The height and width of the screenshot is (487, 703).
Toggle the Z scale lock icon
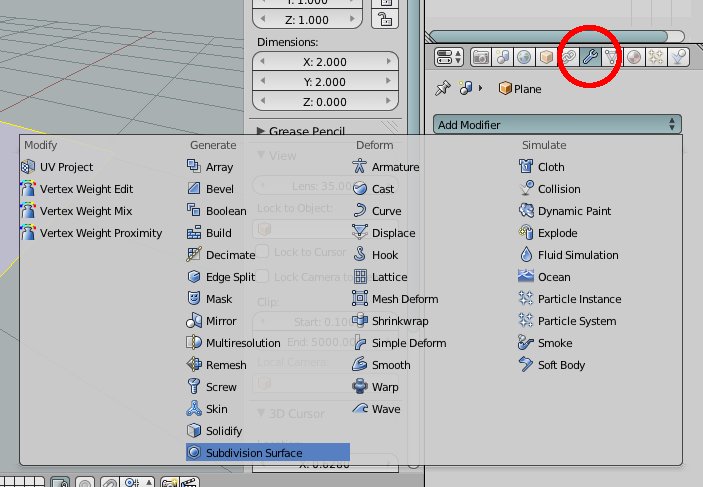pos(385,19)
